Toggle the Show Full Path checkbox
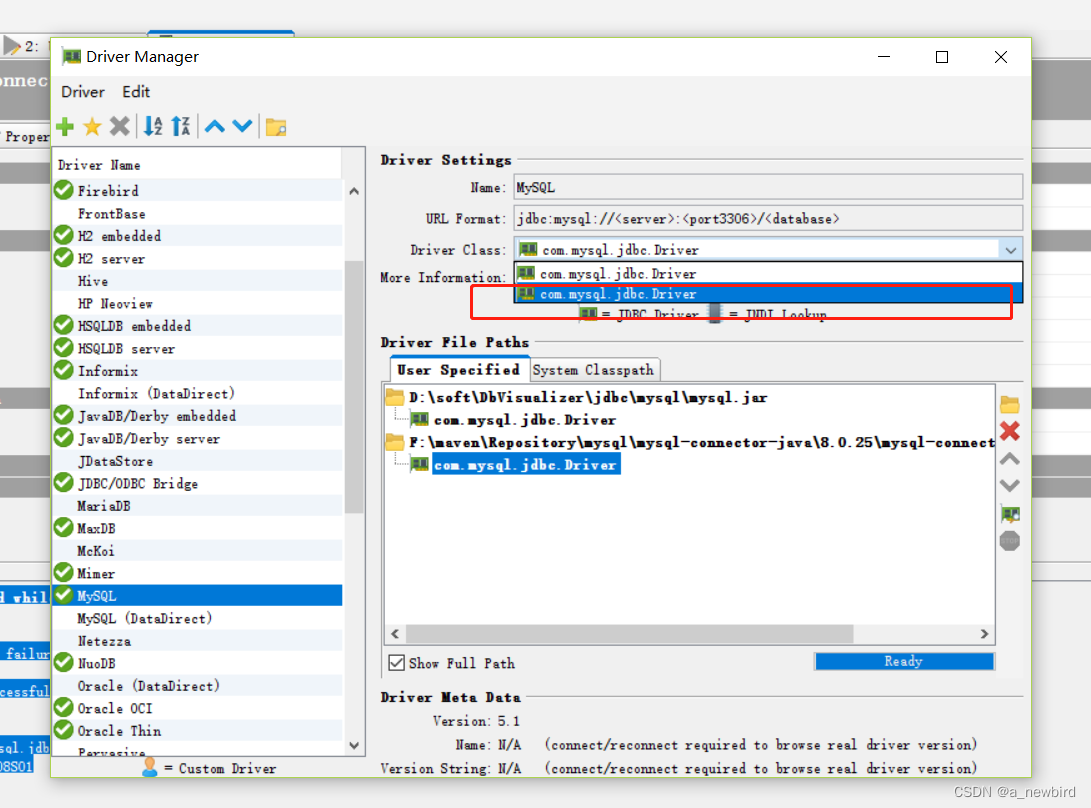Image resolution: width=1091 pixels, height=808 pixels. pyautogui.click(x=397, y=662)
